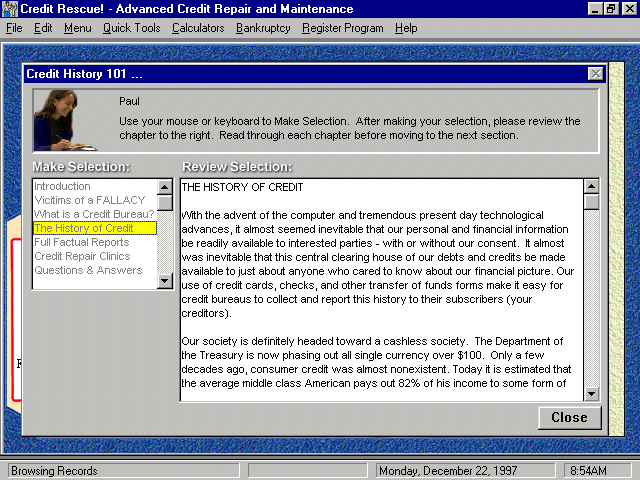
Task: Open the Help menu
Action: pyautogui.click(x=406, y=28)
